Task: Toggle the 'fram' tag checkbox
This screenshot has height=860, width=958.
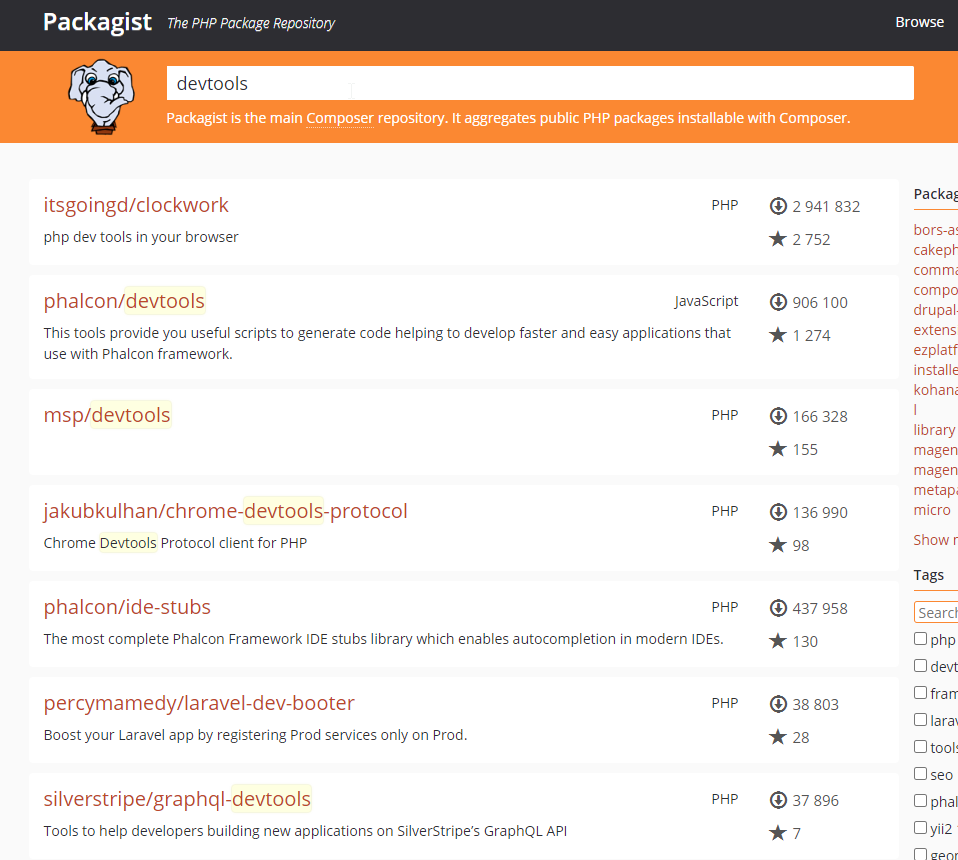Action: pyautogui.click(x=920, y=692)
